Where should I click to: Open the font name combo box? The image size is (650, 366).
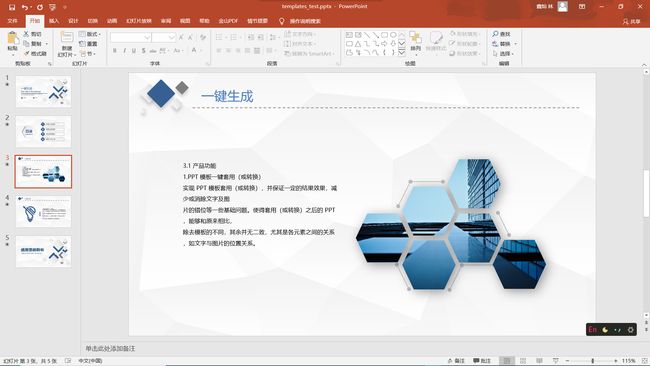click(130, 37)
